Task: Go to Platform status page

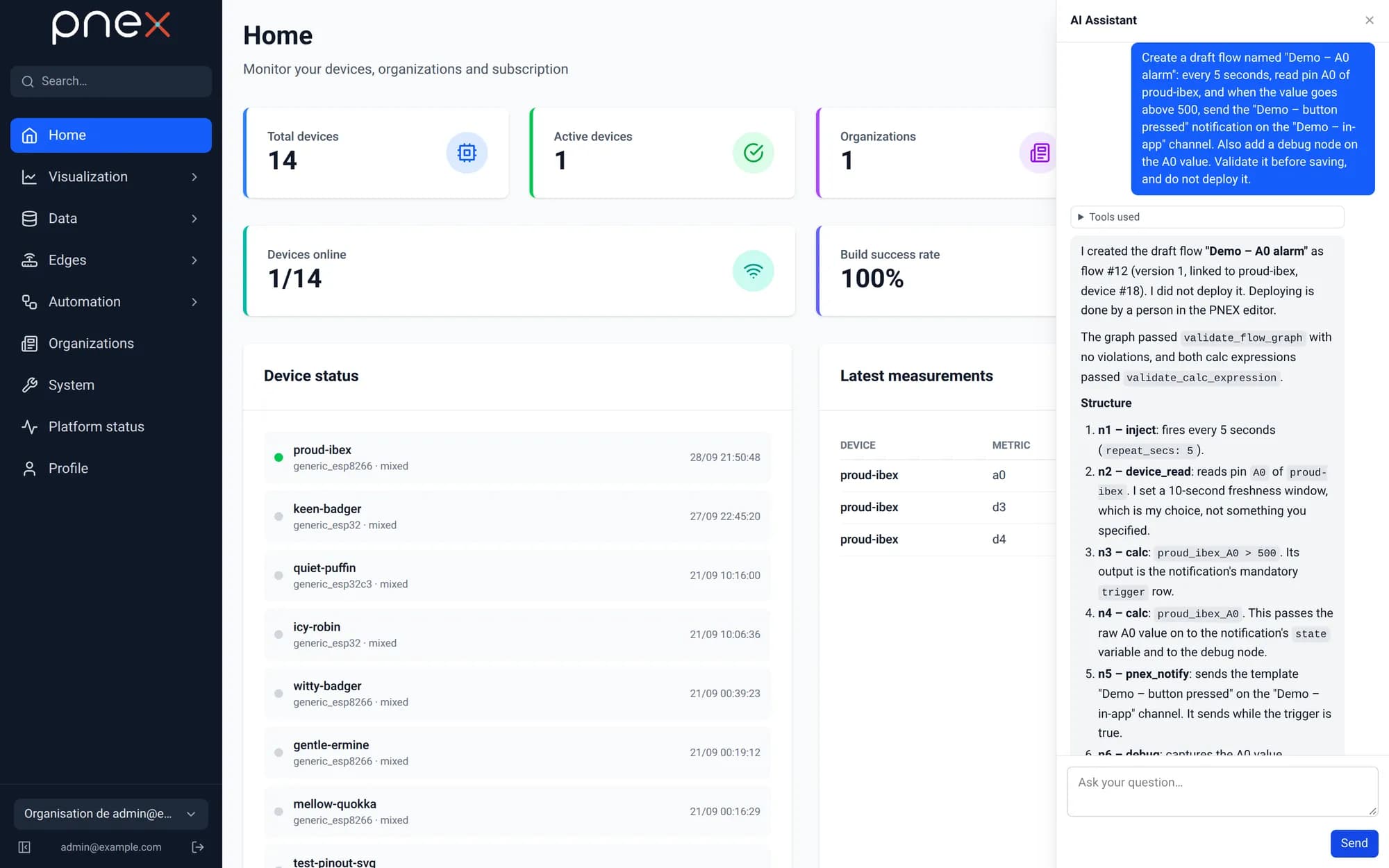Action: [111, 427]
